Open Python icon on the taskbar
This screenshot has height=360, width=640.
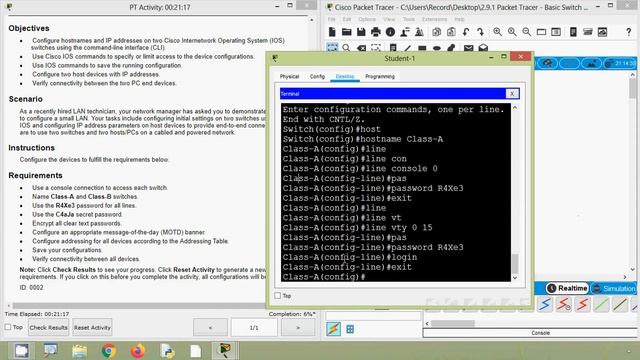point(167,351)
